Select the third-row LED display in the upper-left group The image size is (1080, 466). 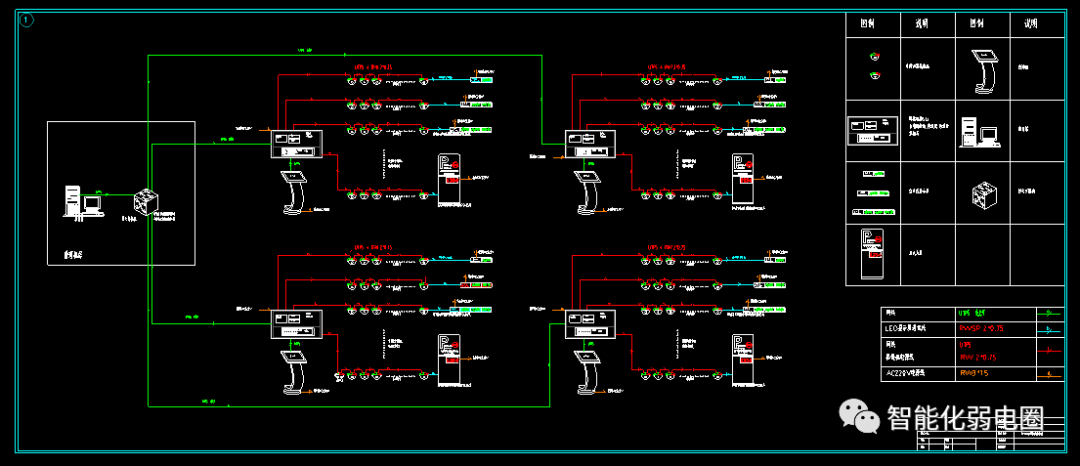click(x=471, y=129)
